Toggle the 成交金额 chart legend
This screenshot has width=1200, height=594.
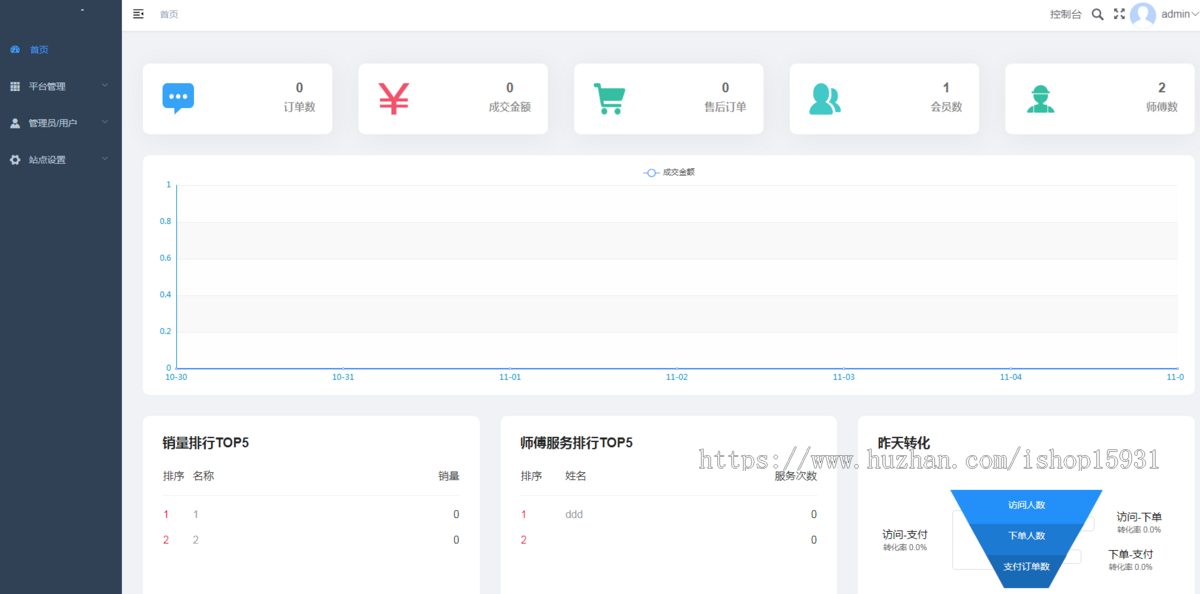(x=669, y=172)
